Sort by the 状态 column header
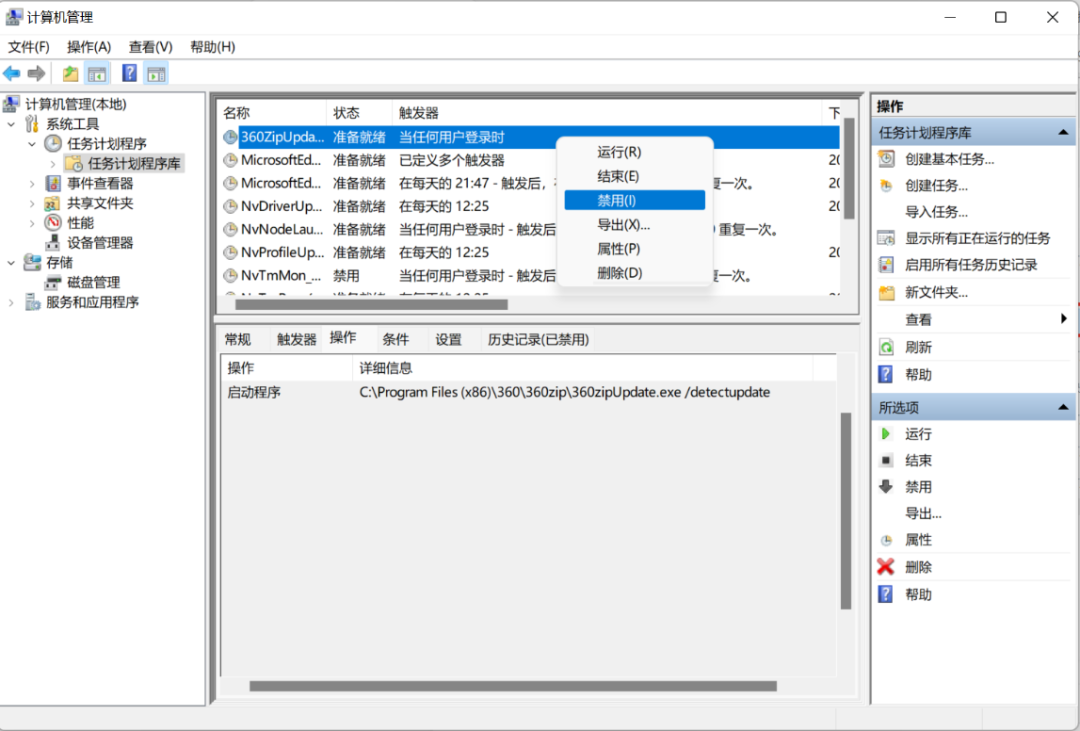Screen dimensions: 1080x731 click(360, 112)
